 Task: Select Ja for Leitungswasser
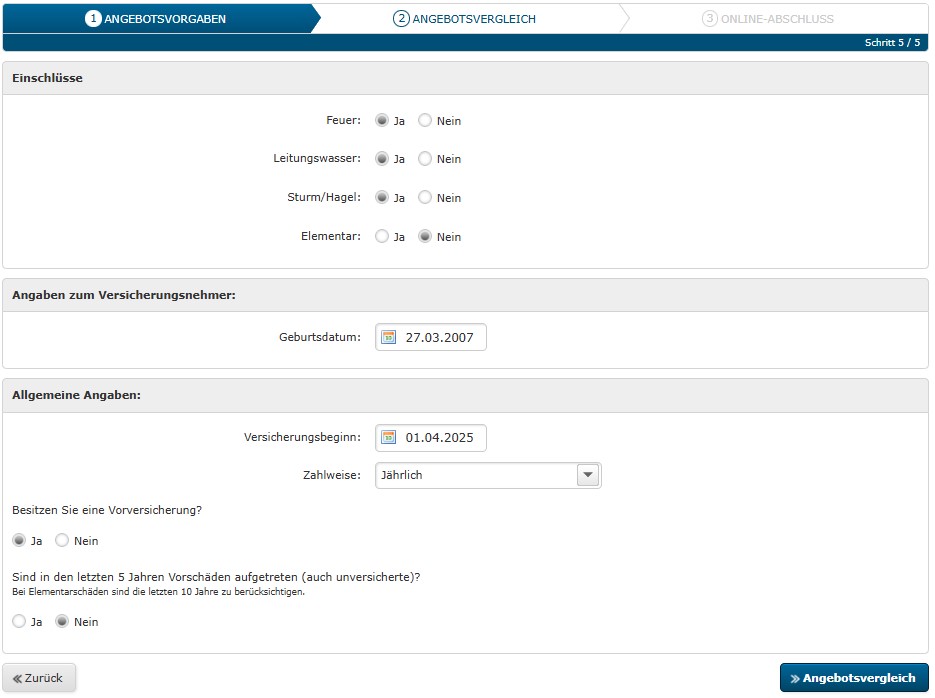[x=382, y=159]
